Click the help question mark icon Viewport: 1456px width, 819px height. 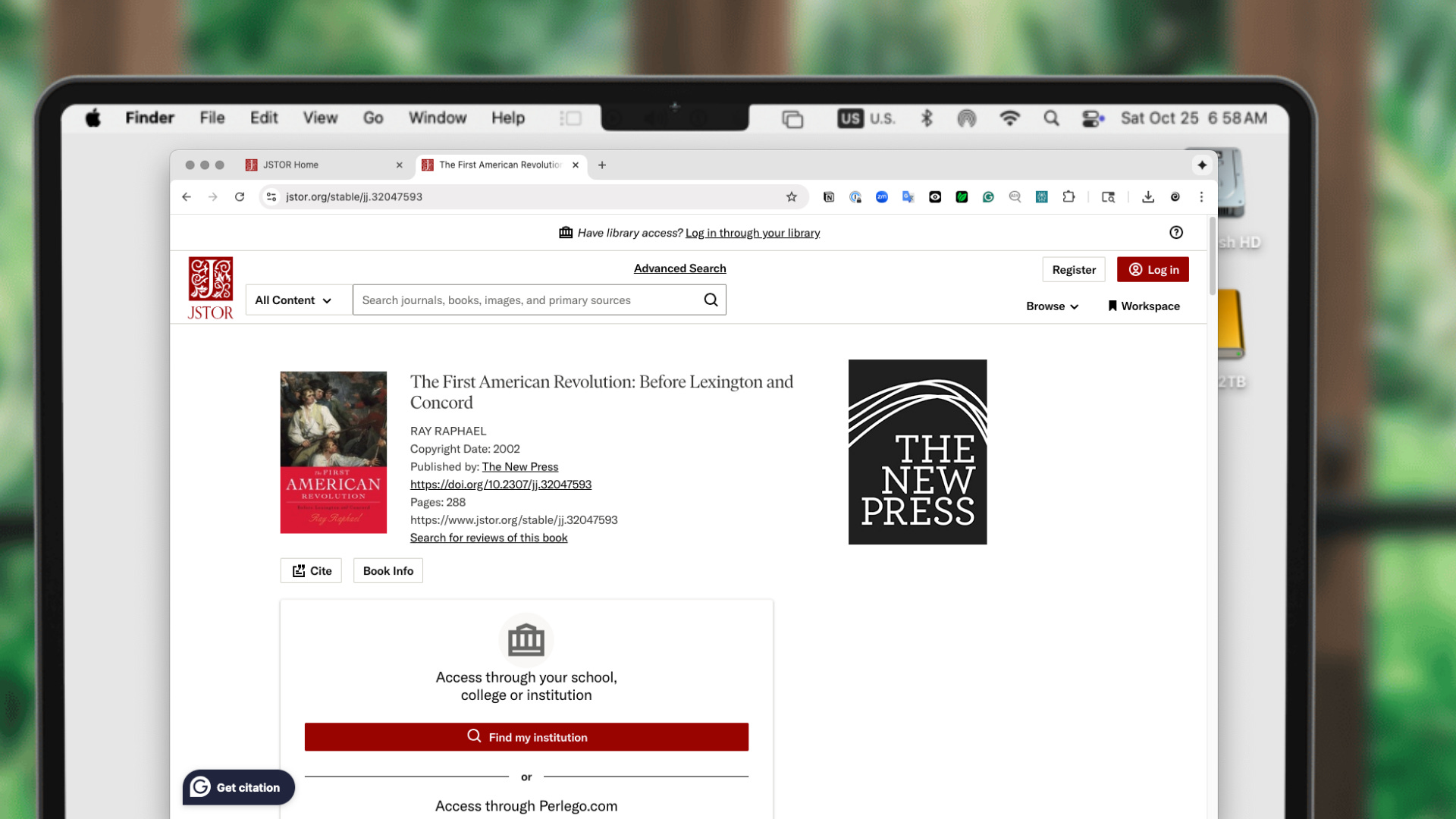[x=1176, y=233]
